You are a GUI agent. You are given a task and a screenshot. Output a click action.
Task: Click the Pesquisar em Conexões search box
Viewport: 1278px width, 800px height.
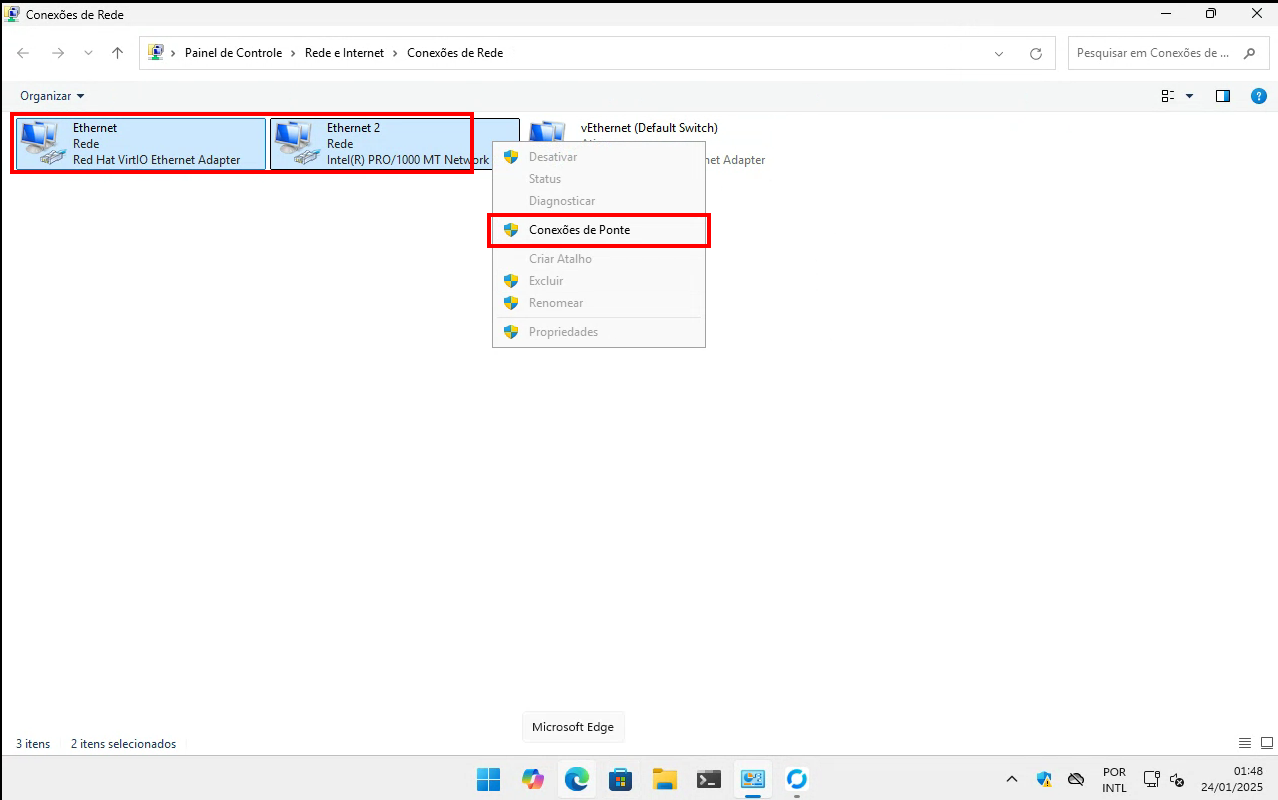click(1152, 53)
